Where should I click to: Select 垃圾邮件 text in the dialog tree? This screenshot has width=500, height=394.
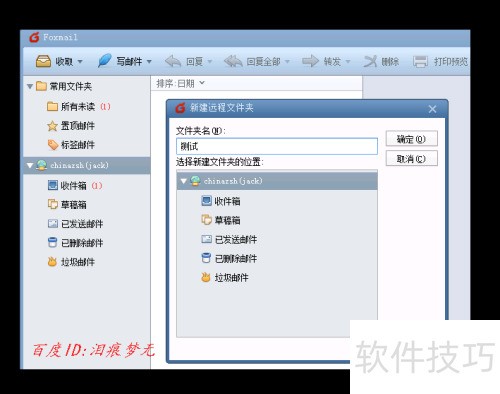point(231,278)
